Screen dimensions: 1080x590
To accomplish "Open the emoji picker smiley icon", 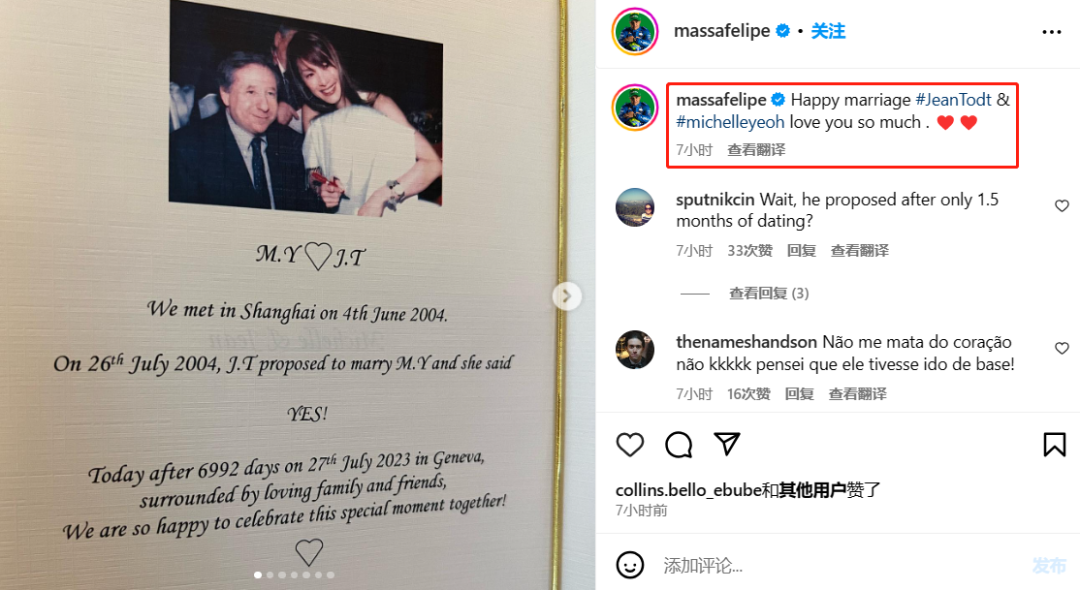I will click(630, 565).
